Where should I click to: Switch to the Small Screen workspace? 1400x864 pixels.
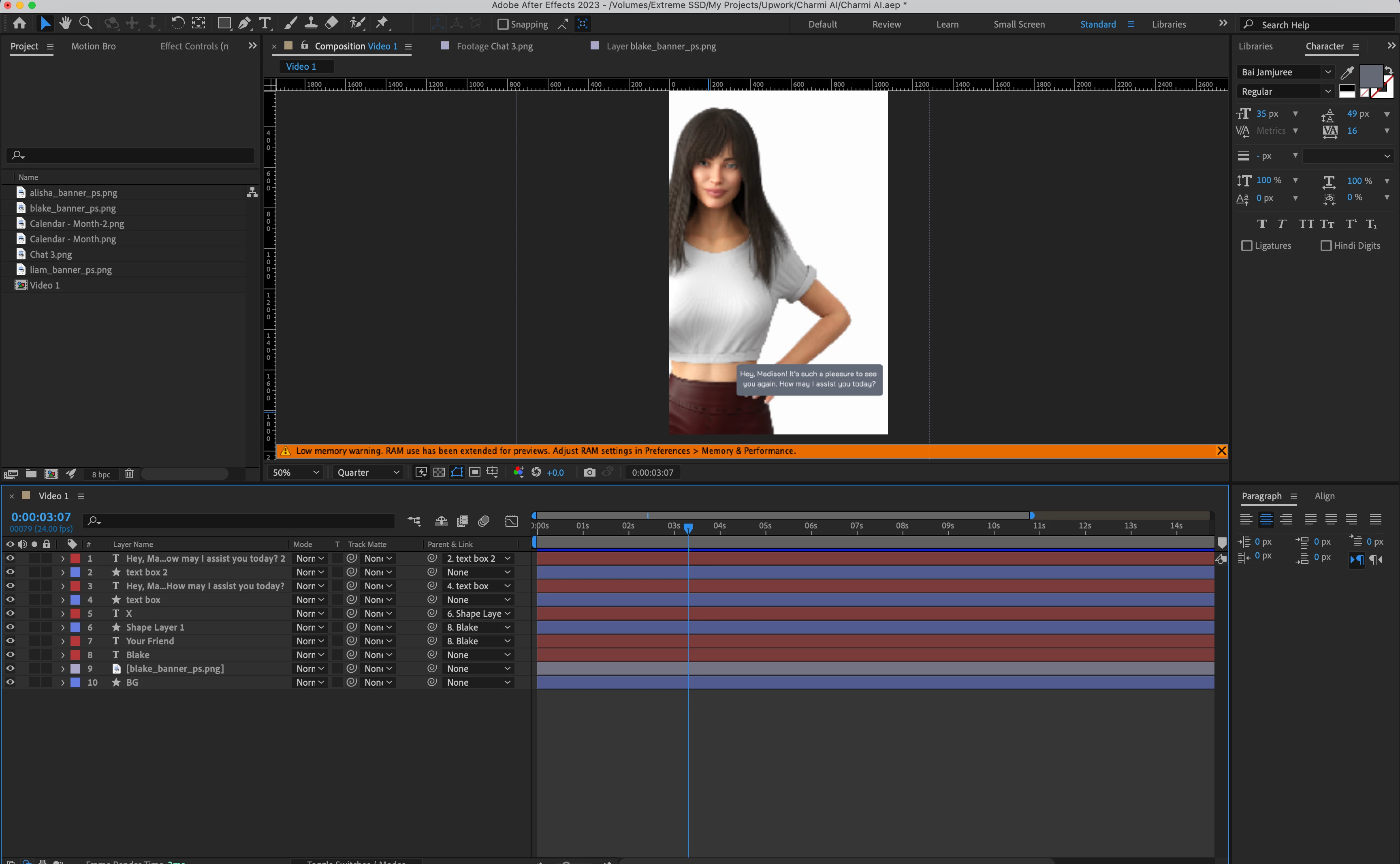click(1018, 25)
